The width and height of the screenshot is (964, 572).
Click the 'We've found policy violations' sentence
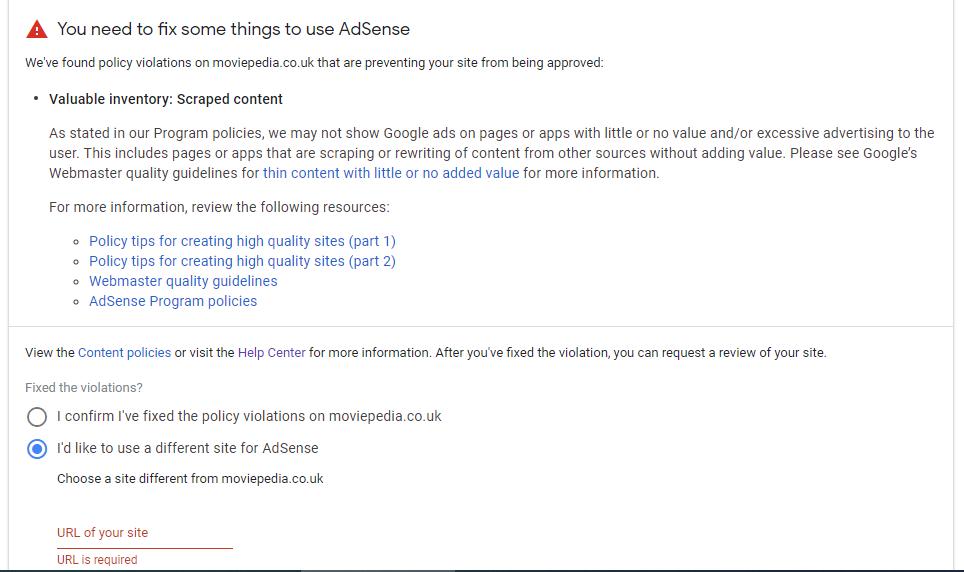[x=314, y=63]
